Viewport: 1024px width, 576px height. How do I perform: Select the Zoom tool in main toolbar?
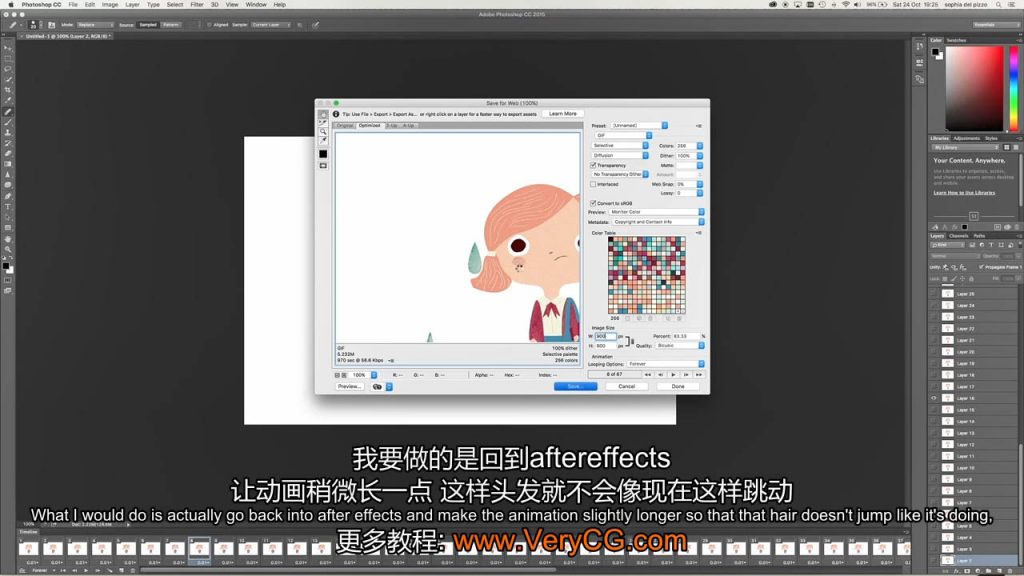(x=8, y=249)
